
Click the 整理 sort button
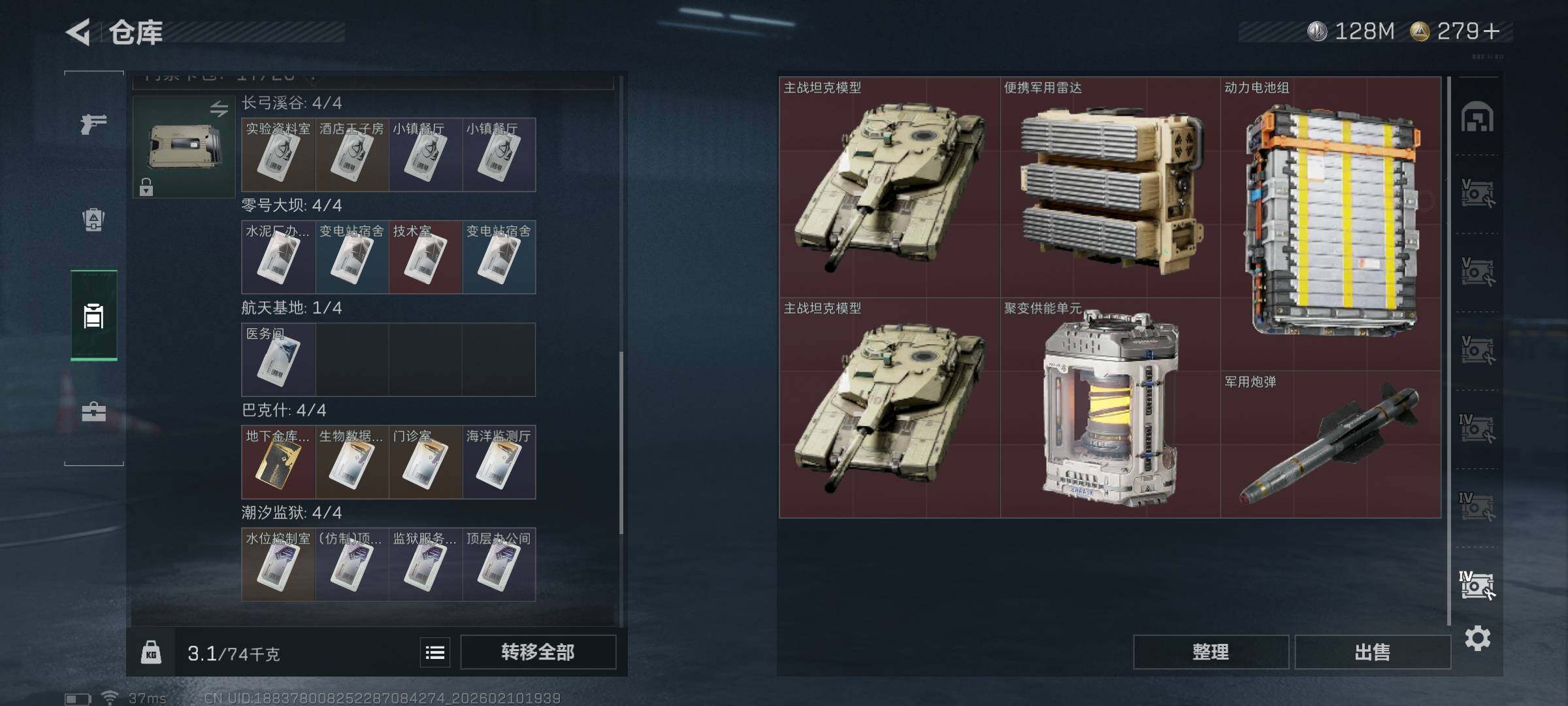1211,652
